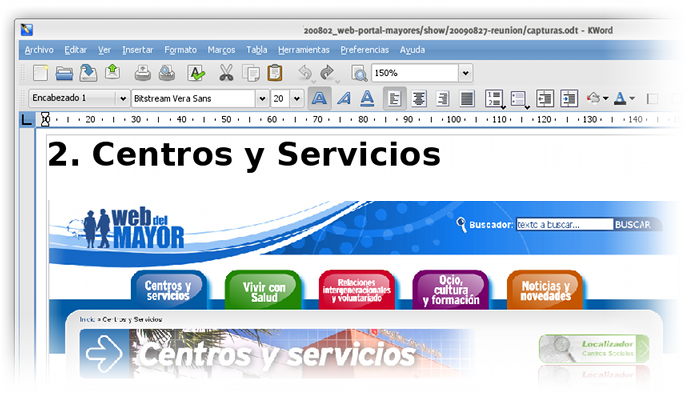Screen dimensions: 700x400
Task: Open the Marcos menu
Action: (221, 50)
